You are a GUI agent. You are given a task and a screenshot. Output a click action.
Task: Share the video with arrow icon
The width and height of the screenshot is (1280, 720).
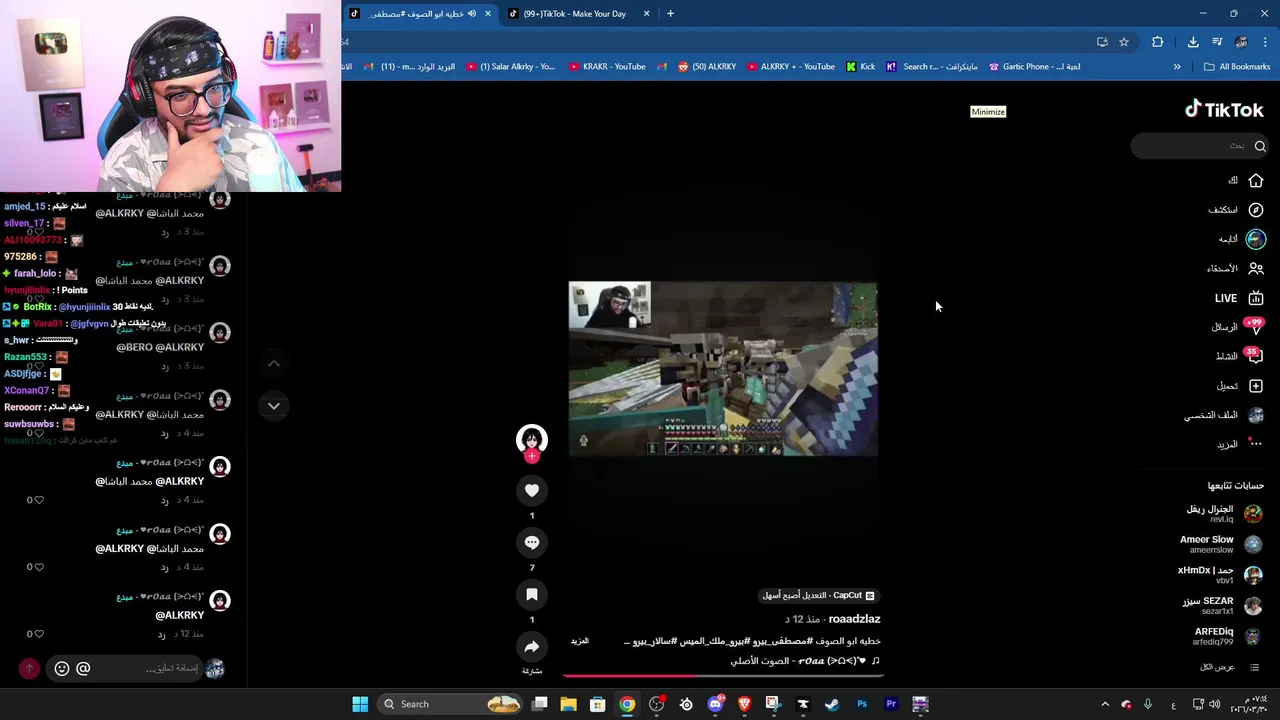click(x=532, y=646)
